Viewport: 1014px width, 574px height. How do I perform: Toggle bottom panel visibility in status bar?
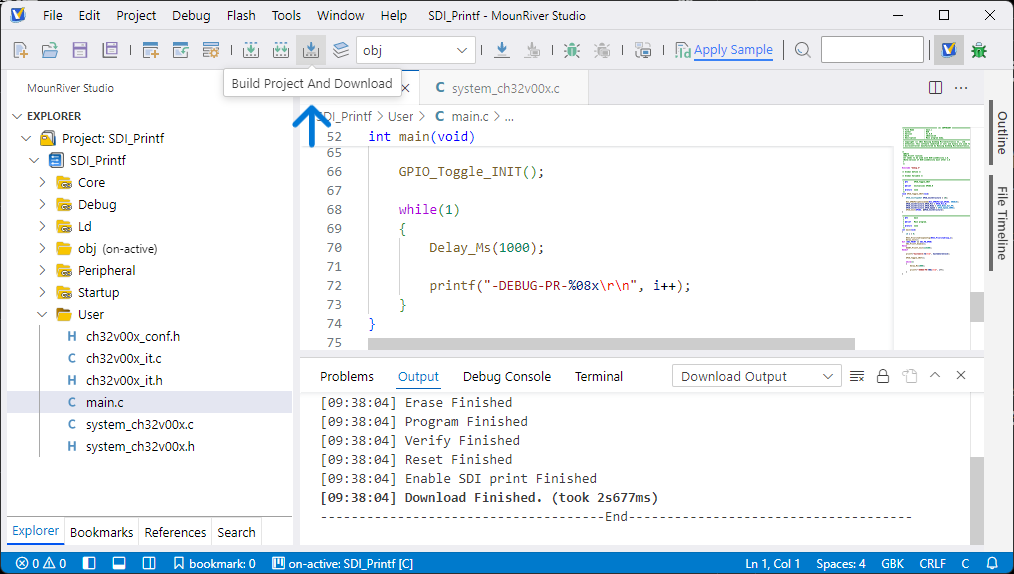point(118,563)
